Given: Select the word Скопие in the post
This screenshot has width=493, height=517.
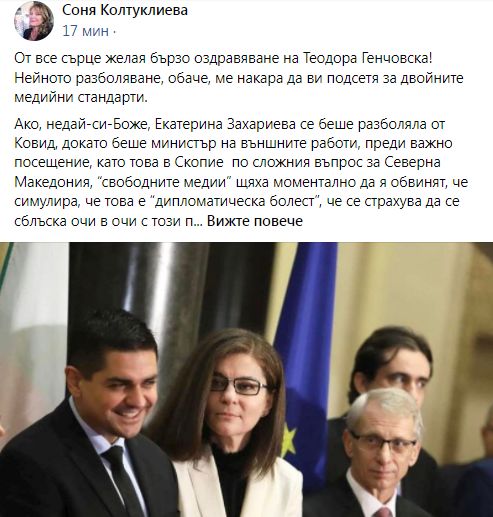Looking at the screenshot, I should (x=199, y=163).
